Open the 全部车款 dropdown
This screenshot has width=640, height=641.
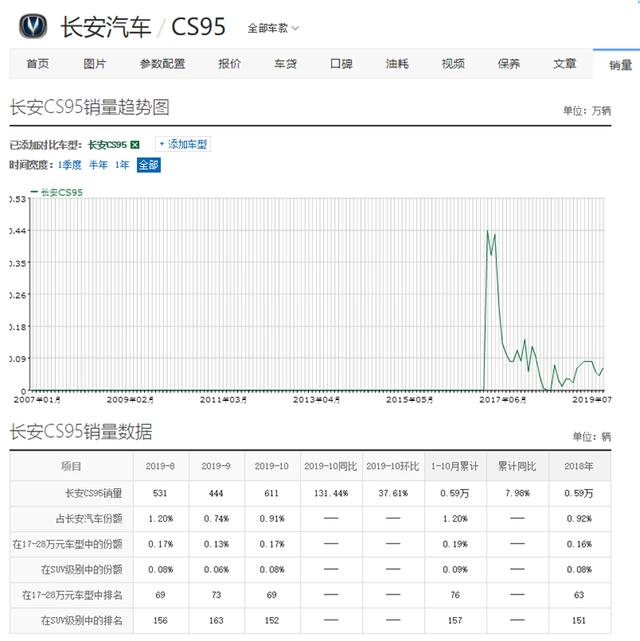[x=273, y=28]
